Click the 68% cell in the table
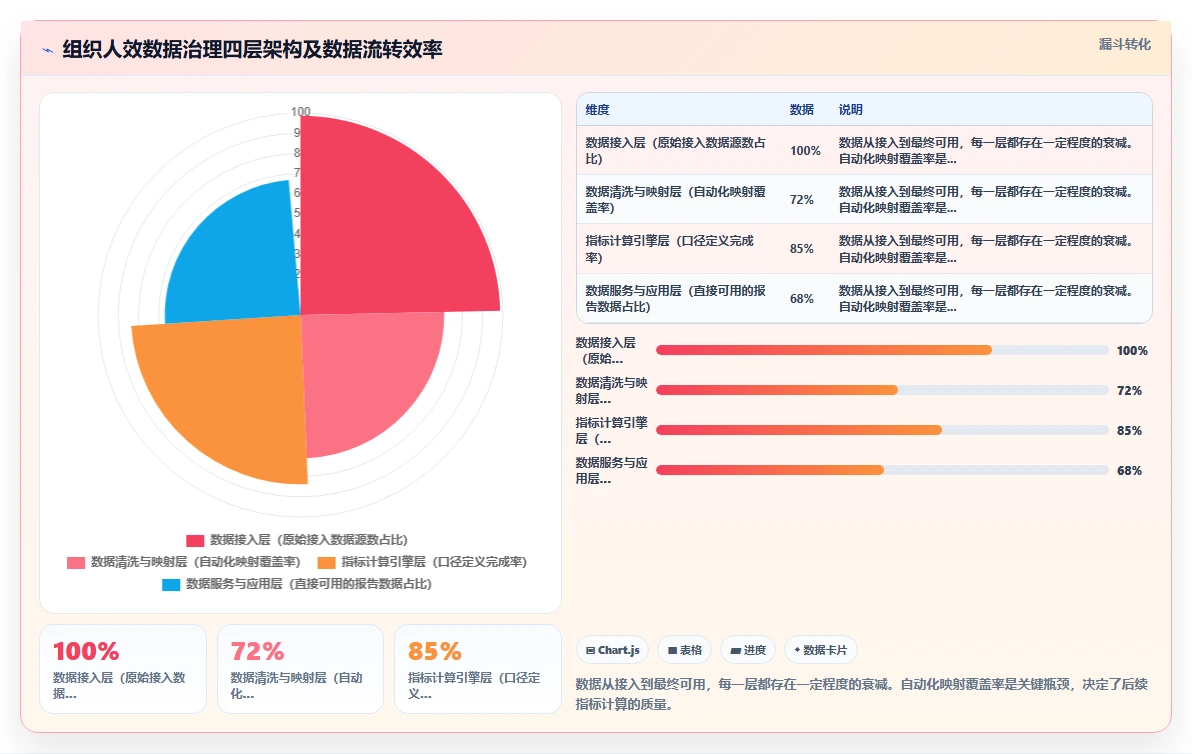This screenshot has width=1192, height=754. click(x=801, y=298)
